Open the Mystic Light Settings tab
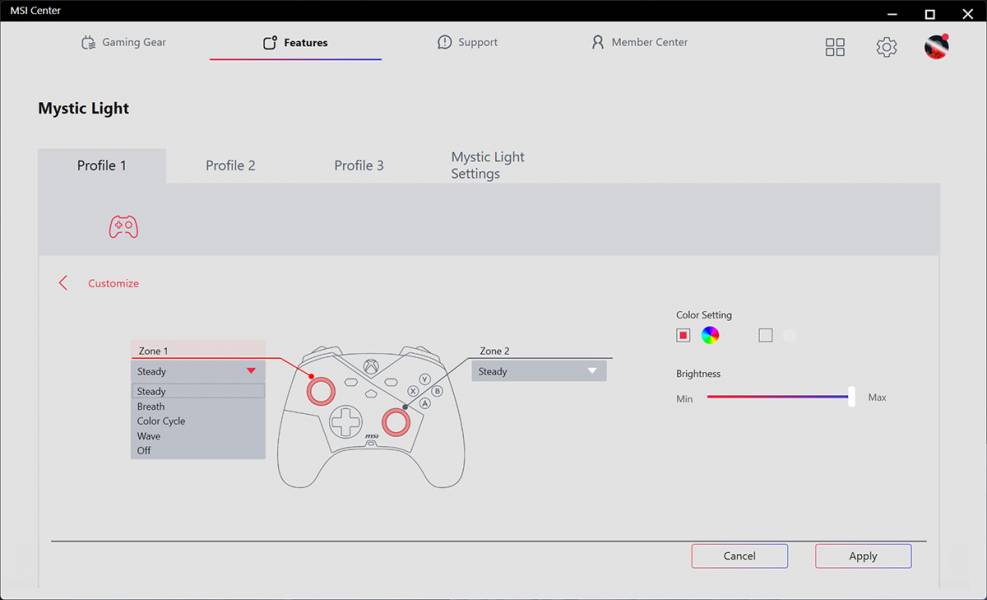 487,165
